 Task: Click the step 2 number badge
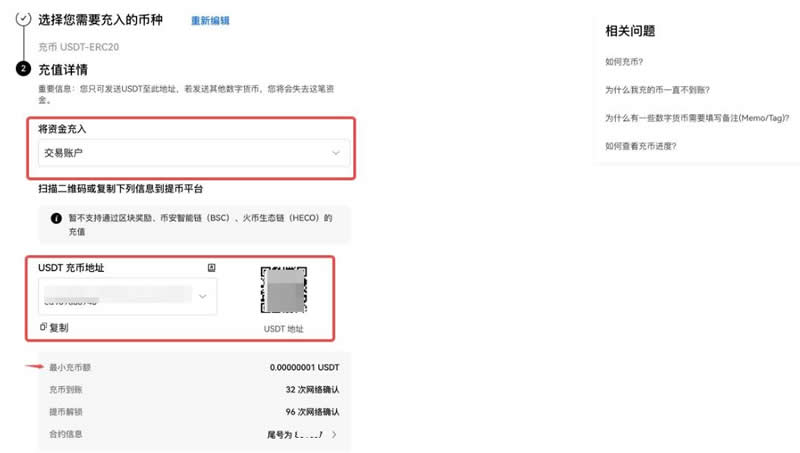[23, 69]
